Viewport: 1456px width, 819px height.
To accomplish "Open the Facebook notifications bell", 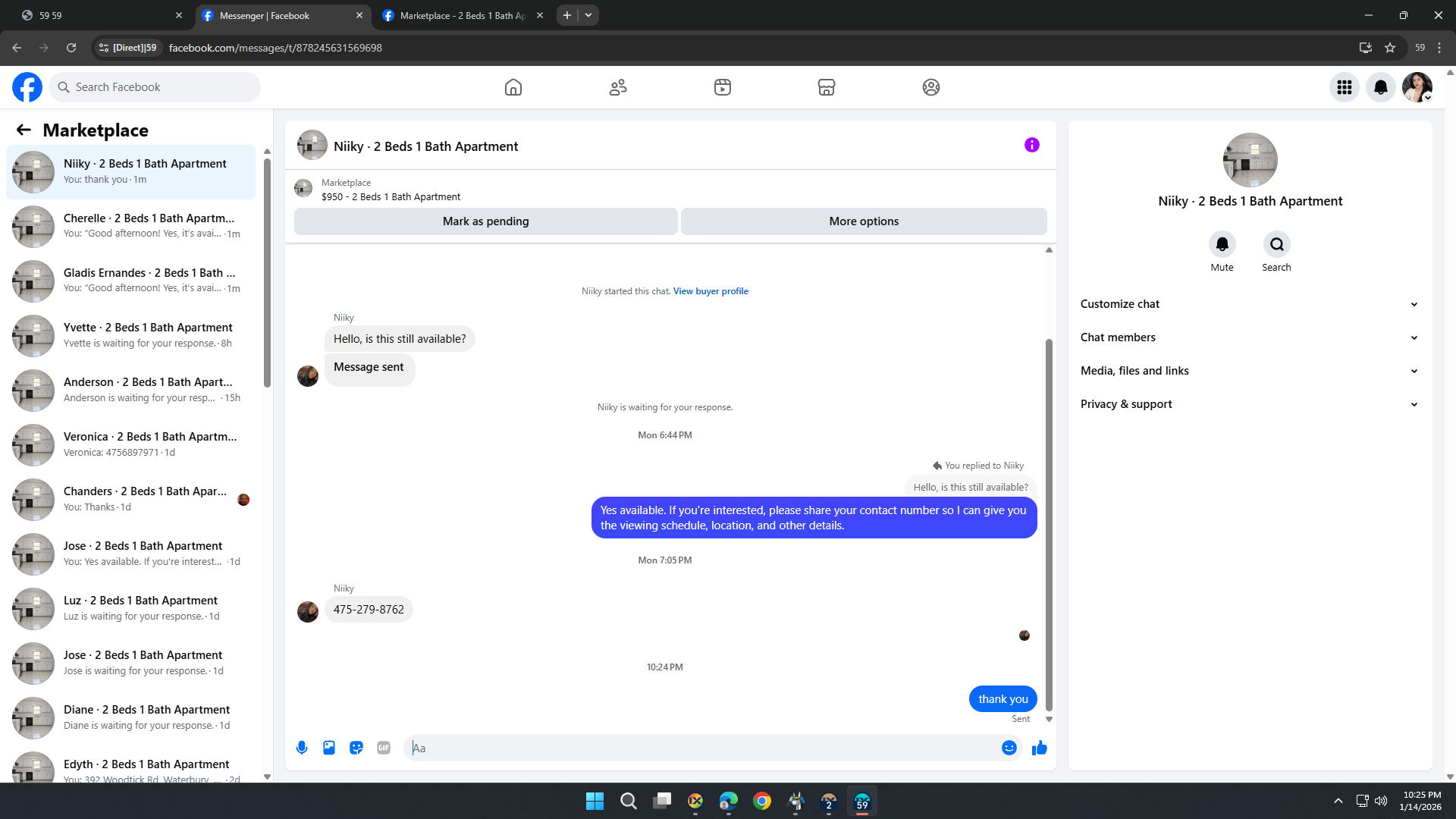I will click(x=1380, y=87).
